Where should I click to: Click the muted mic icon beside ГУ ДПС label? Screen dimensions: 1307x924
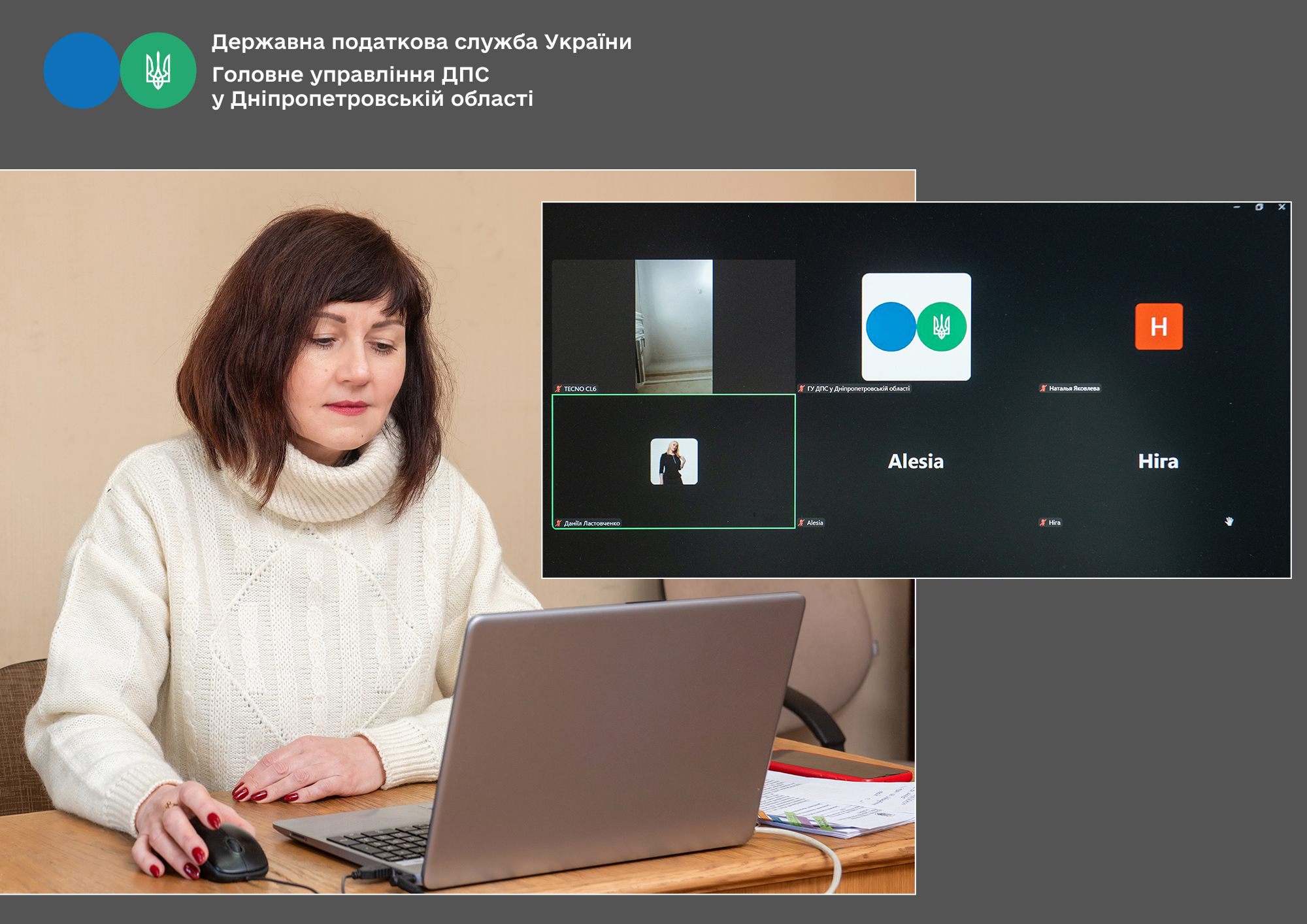(x=801, y=388)
